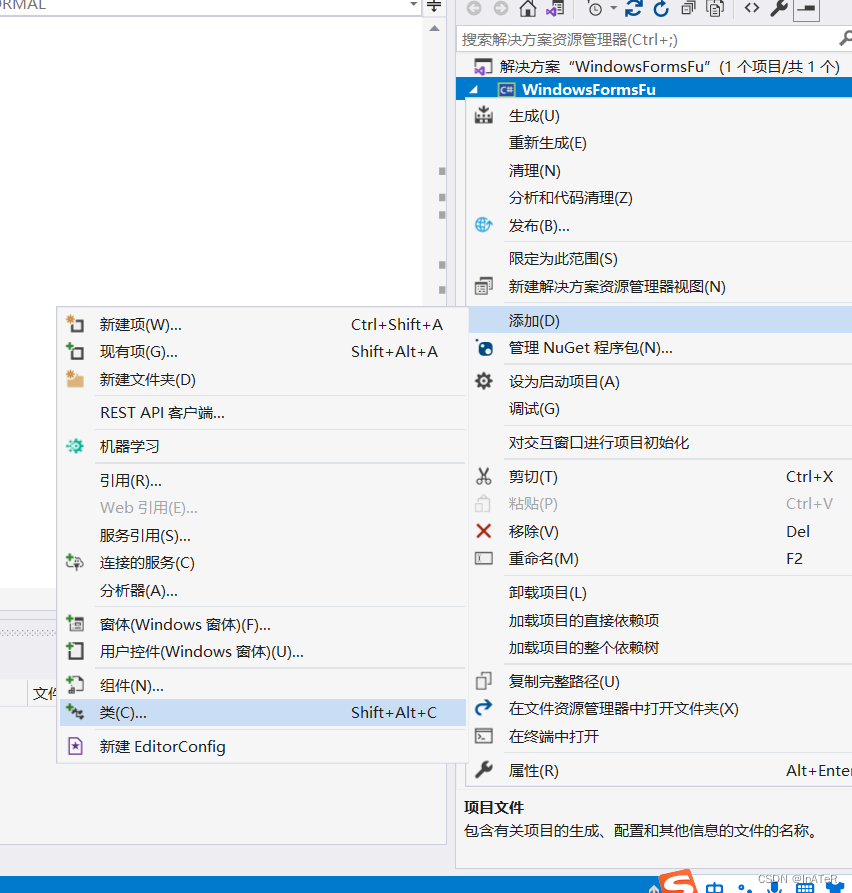Open the 添加(D) submenu entry
The width and height of the screenshot is (852, 893).
[660, 321]
